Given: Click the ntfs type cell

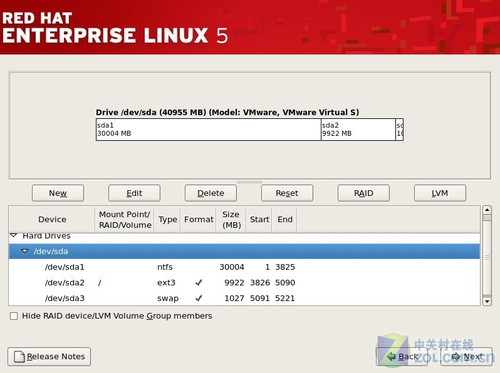Looking at the screenshot, I should pyautogui.click(x=165, y=267).
